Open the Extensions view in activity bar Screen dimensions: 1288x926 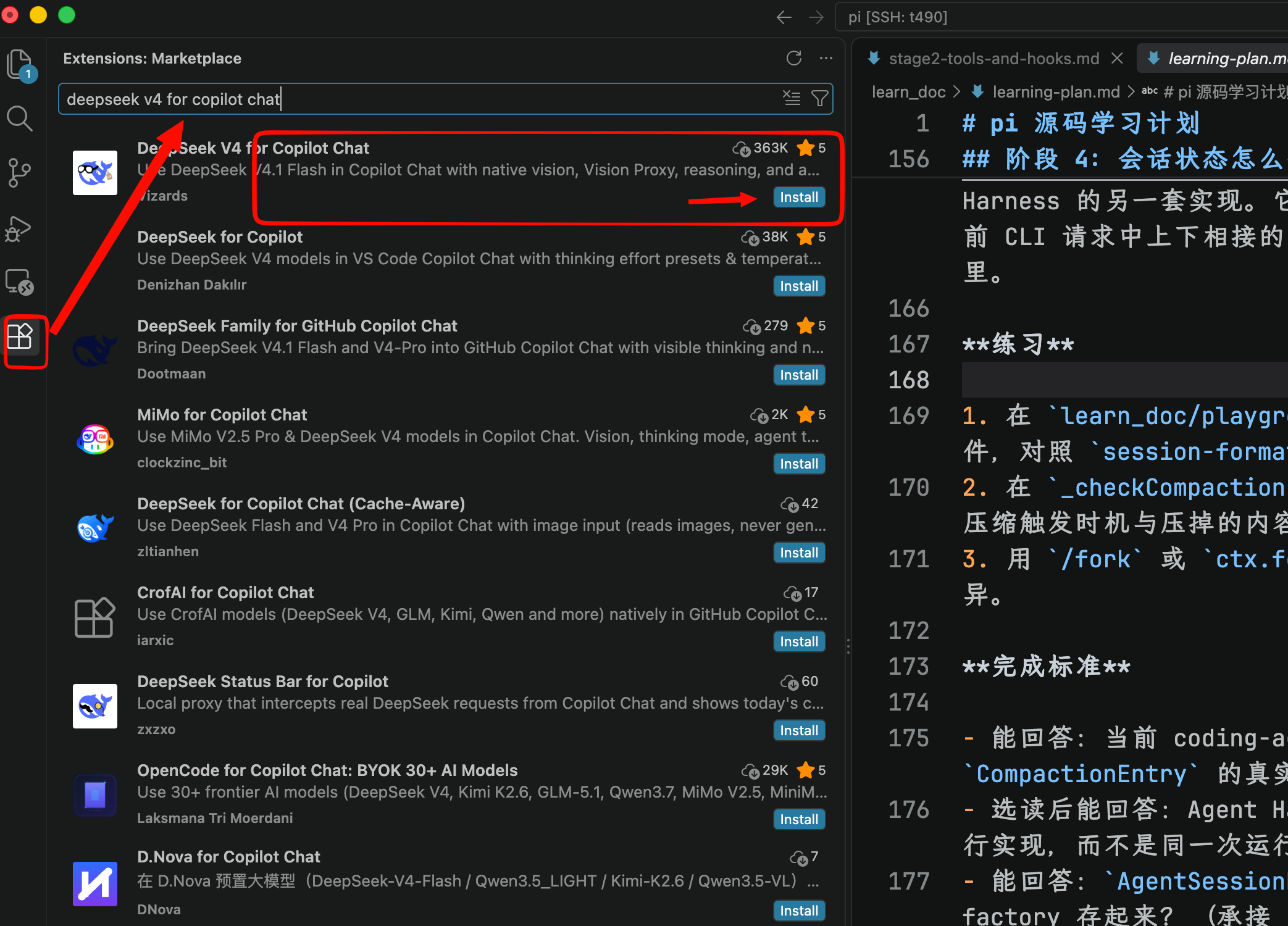point(20,337)
